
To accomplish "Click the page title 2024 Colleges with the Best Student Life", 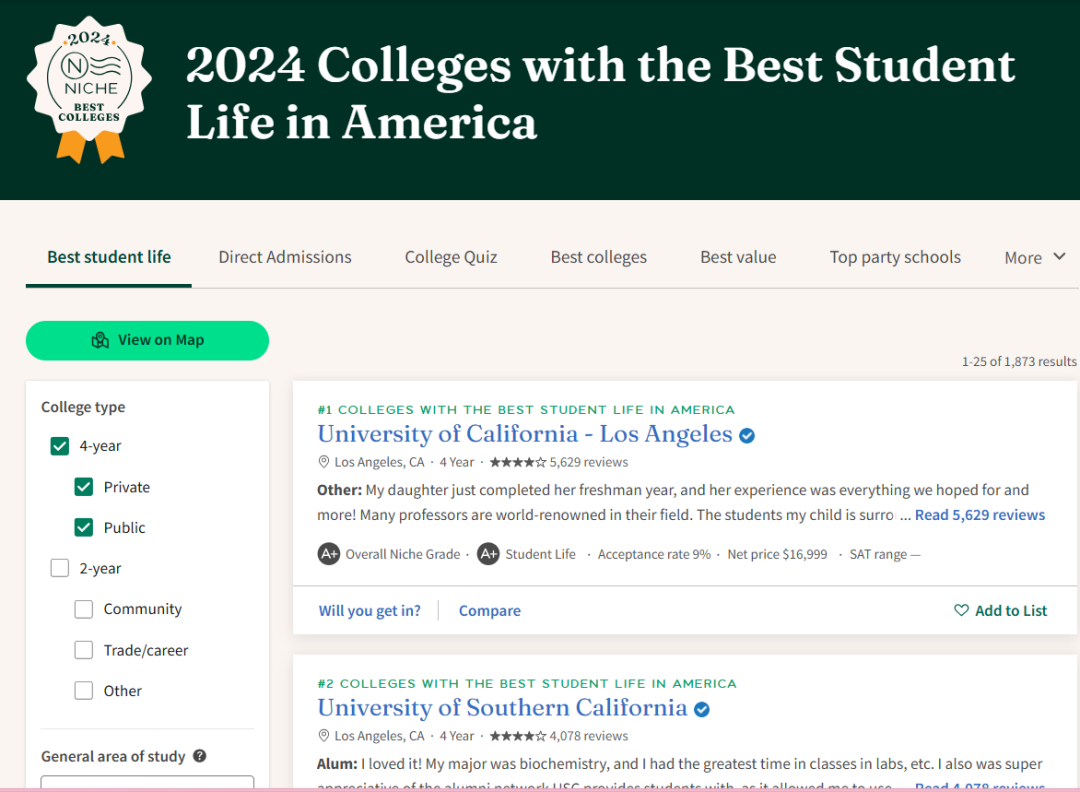I will click(x=601, y=94).
